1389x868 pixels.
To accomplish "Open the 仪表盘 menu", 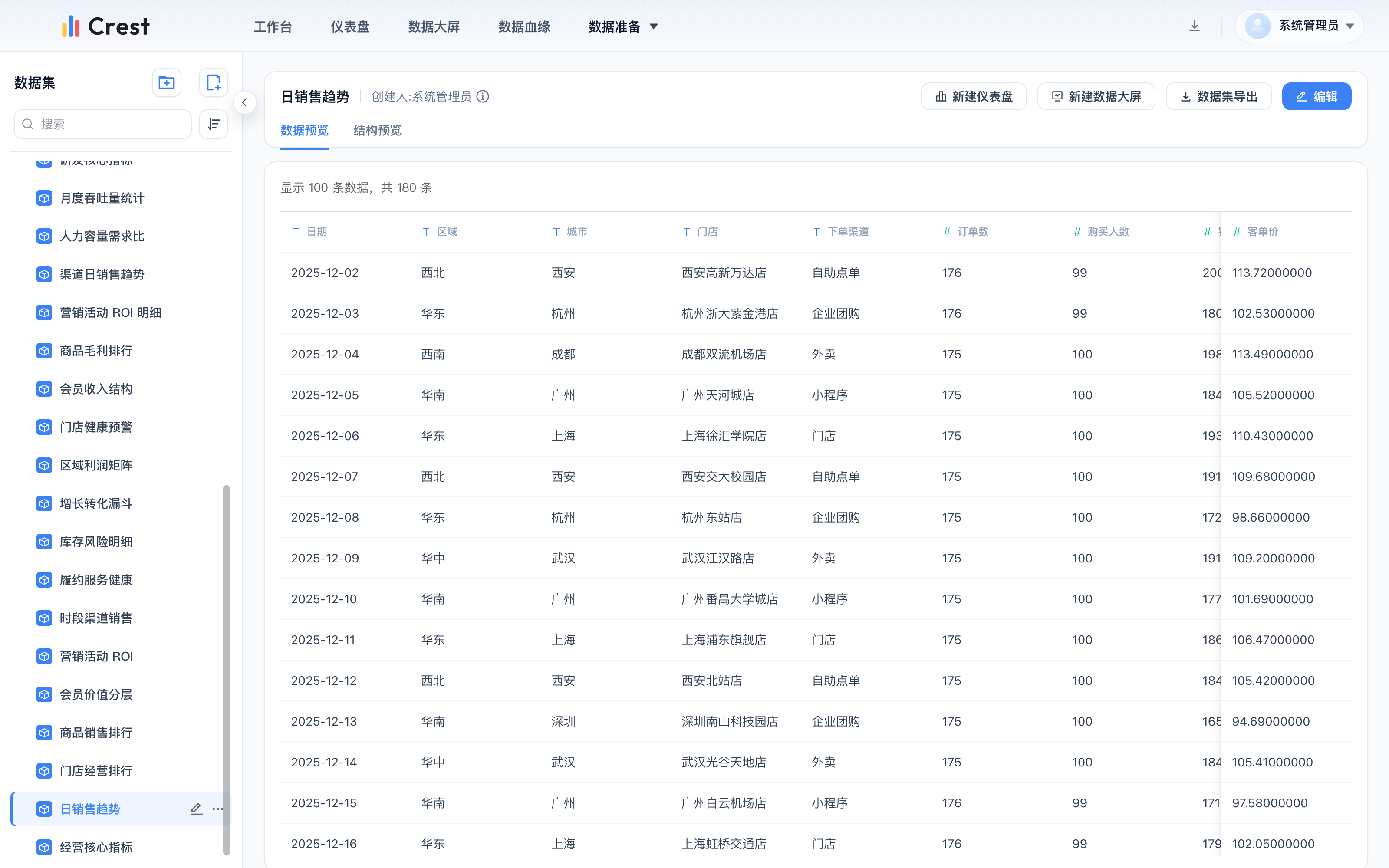I will (x=350, y=26).
